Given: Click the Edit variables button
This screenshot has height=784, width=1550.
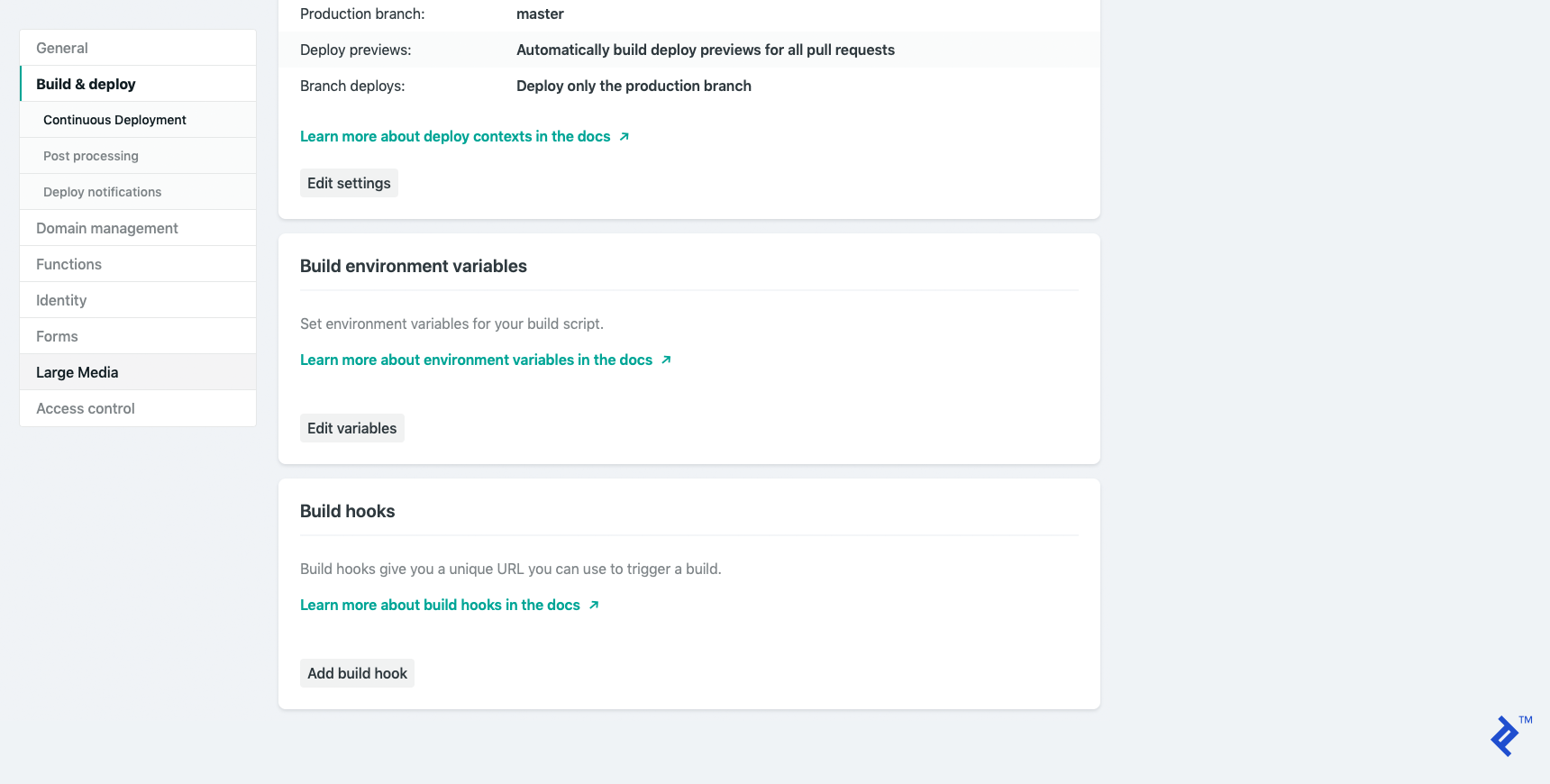Looking at the screenshot, I should click(351, 427).
